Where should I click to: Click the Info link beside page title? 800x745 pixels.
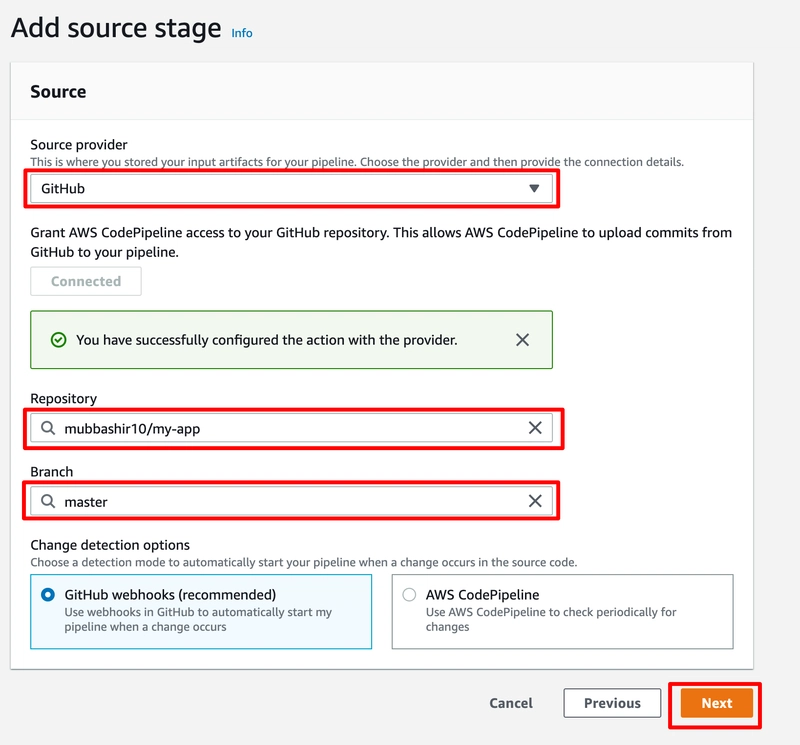click(x=242, y=33)
